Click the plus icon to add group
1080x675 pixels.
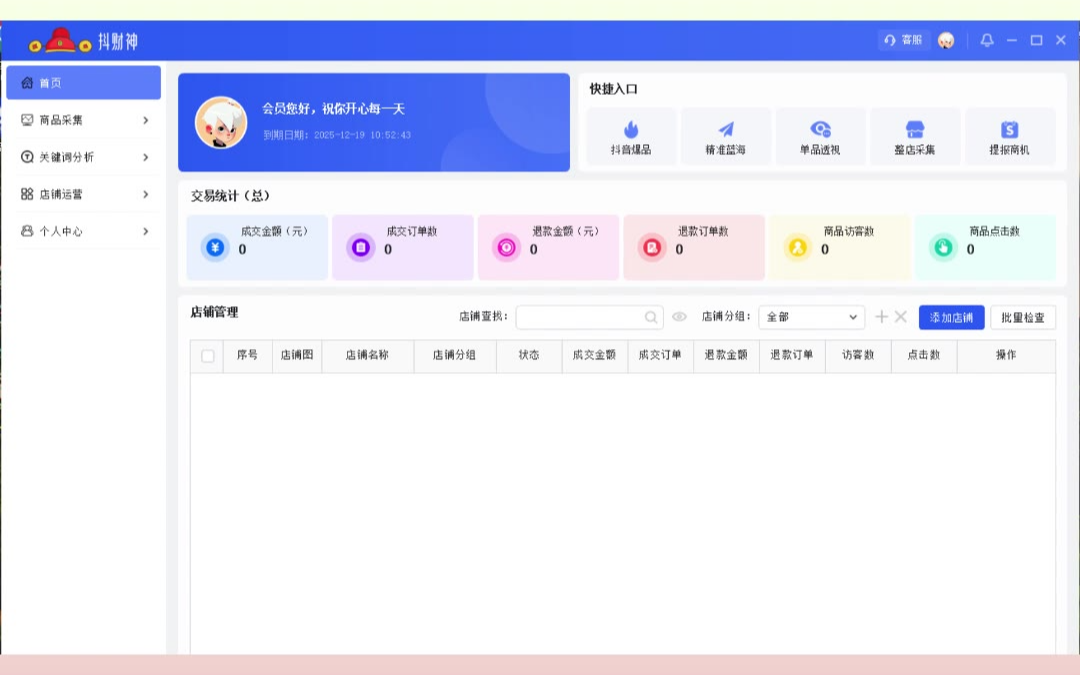pos(881,317)
